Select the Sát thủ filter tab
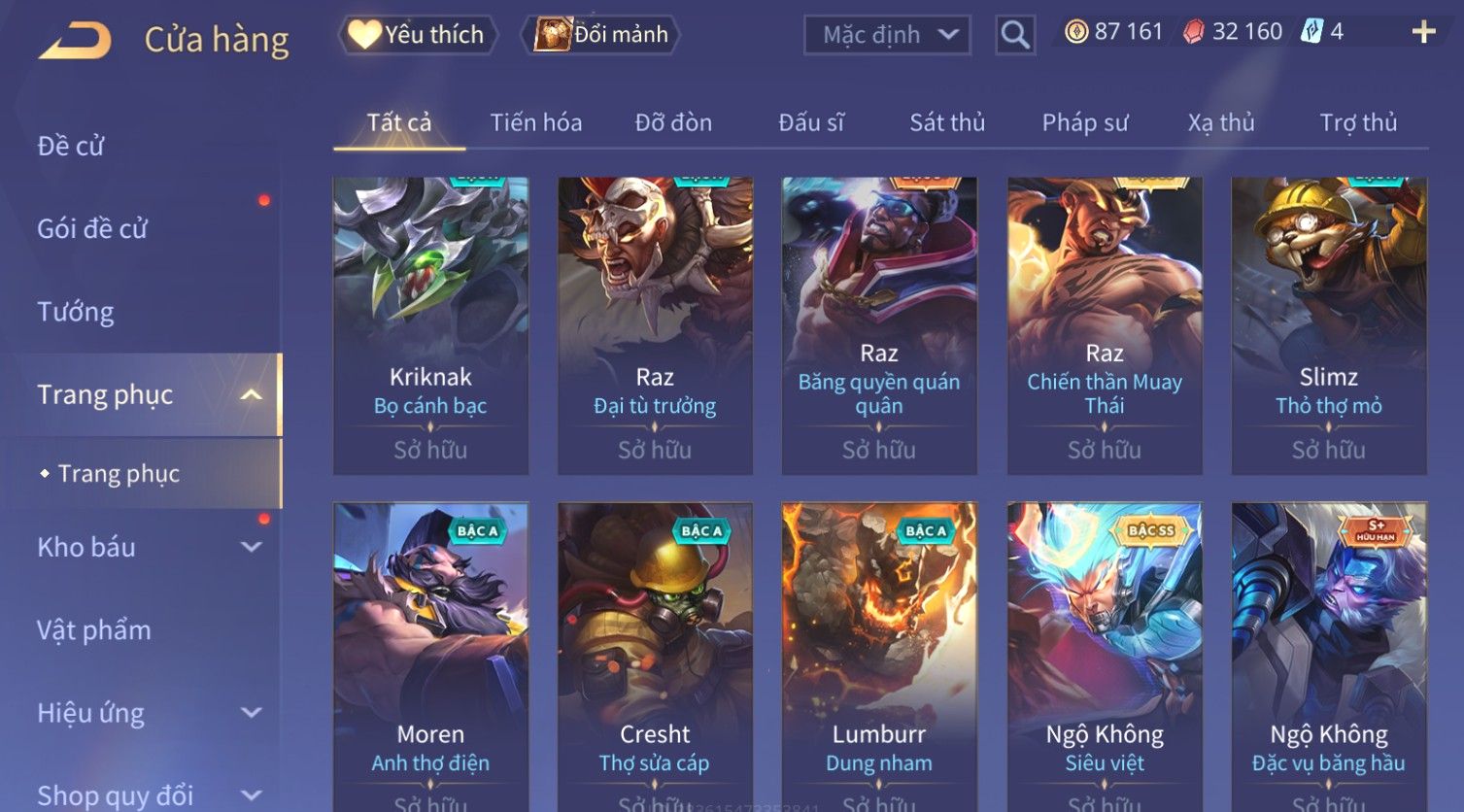Viewport: 1464px width, 812px height. point(947,122)
